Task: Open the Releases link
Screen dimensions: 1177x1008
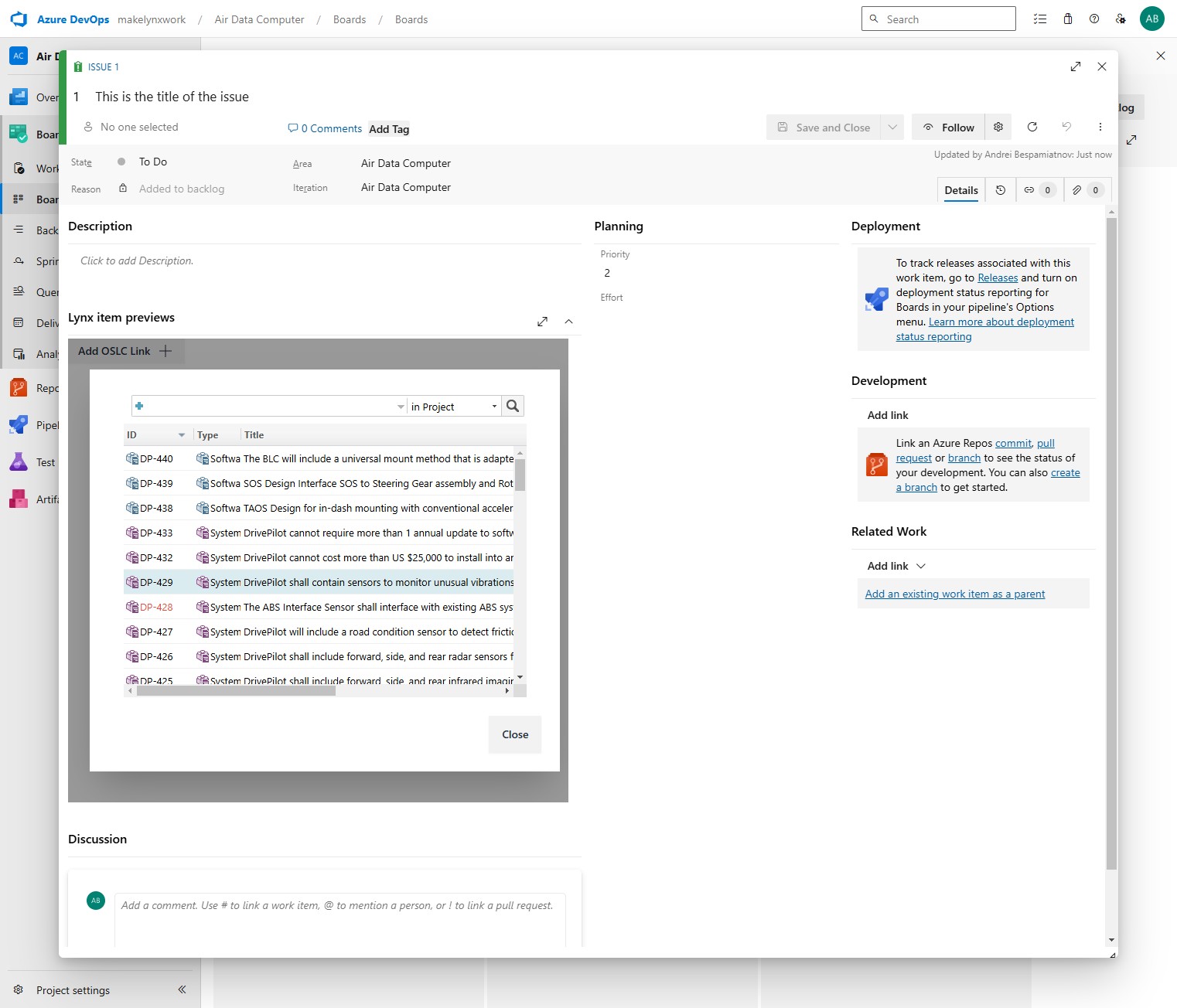Action: pyautogui.click(x=998, y=278)
